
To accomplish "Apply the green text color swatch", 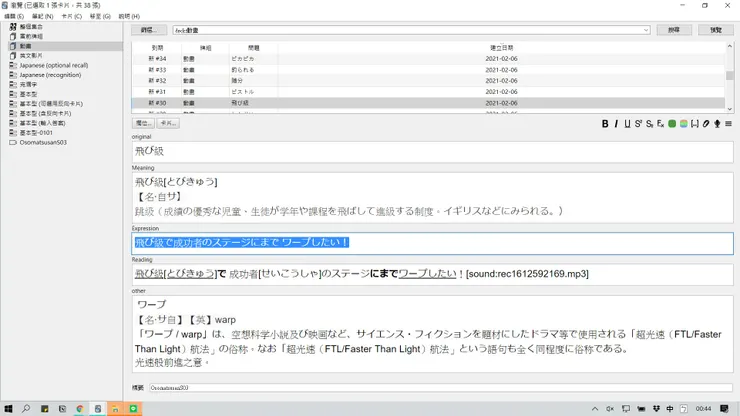I will [x=672, y=124].
